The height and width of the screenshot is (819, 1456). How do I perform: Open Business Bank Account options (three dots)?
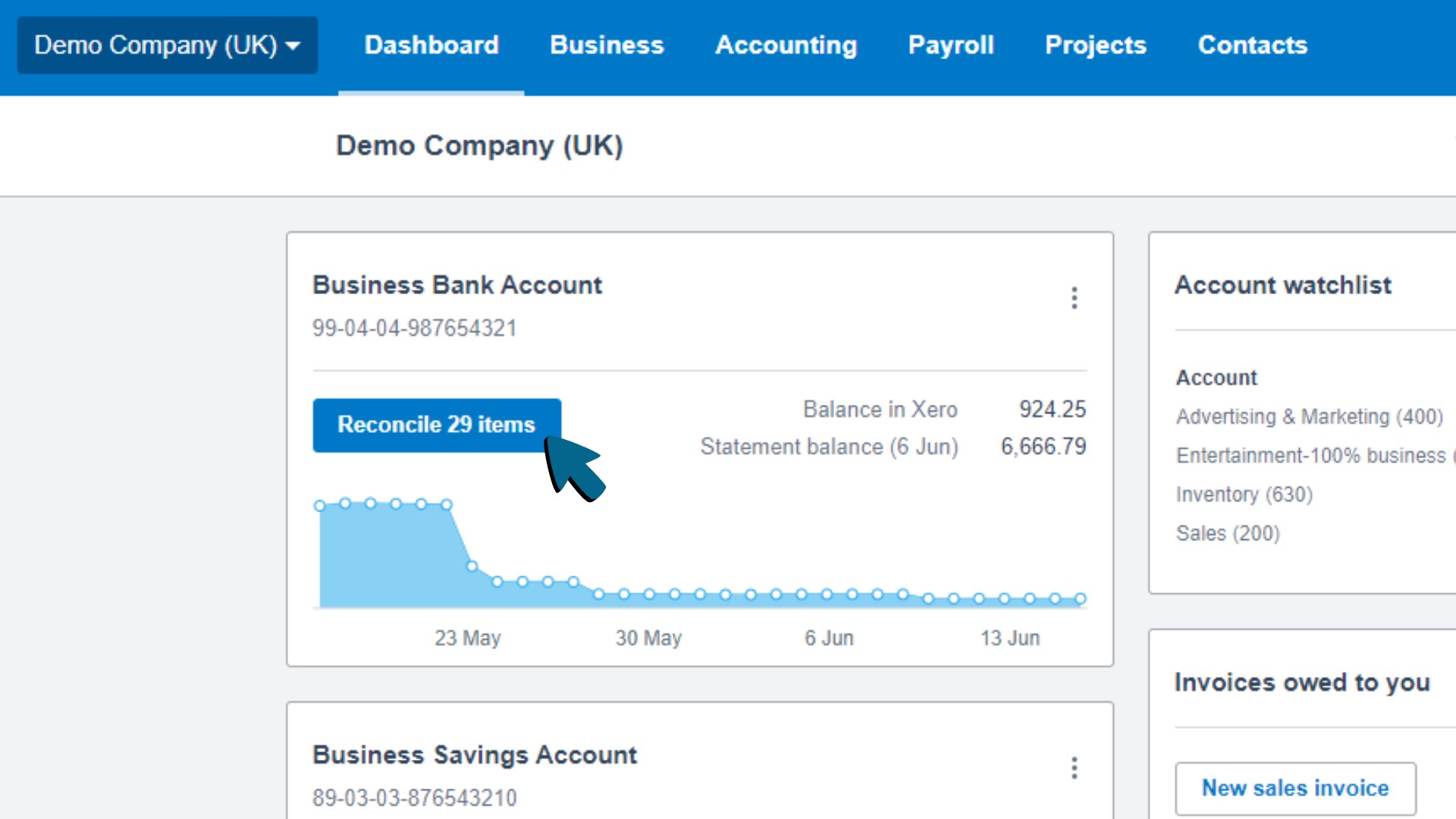click(1075, 298)
